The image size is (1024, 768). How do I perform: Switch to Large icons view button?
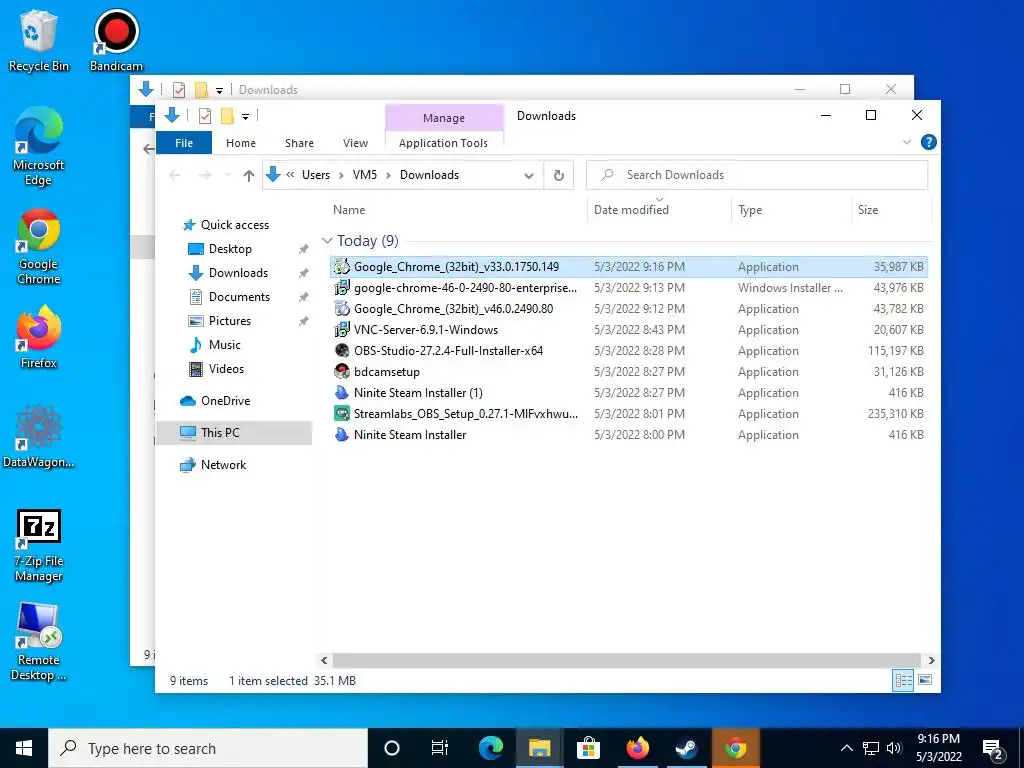pyautogui.click(x=925, y=680)
